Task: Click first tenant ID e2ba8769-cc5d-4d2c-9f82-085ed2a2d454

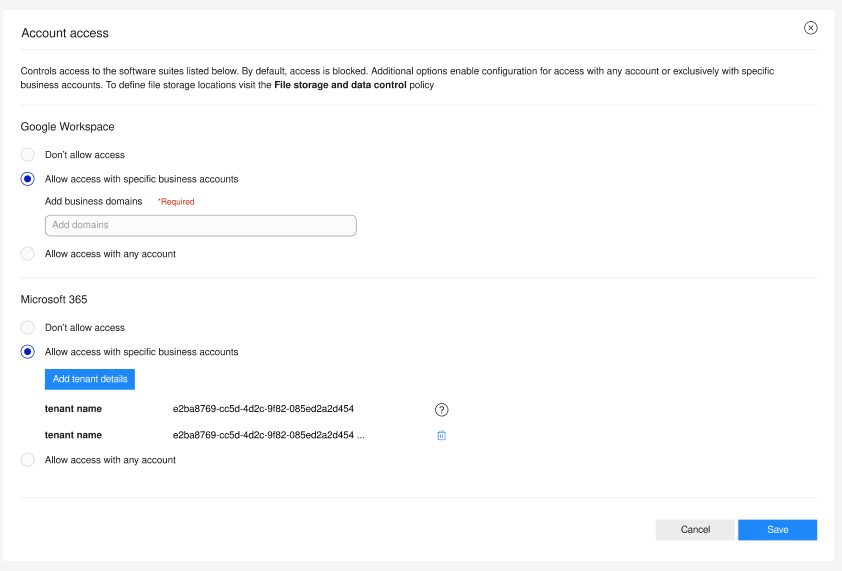Action: (263, 409)
